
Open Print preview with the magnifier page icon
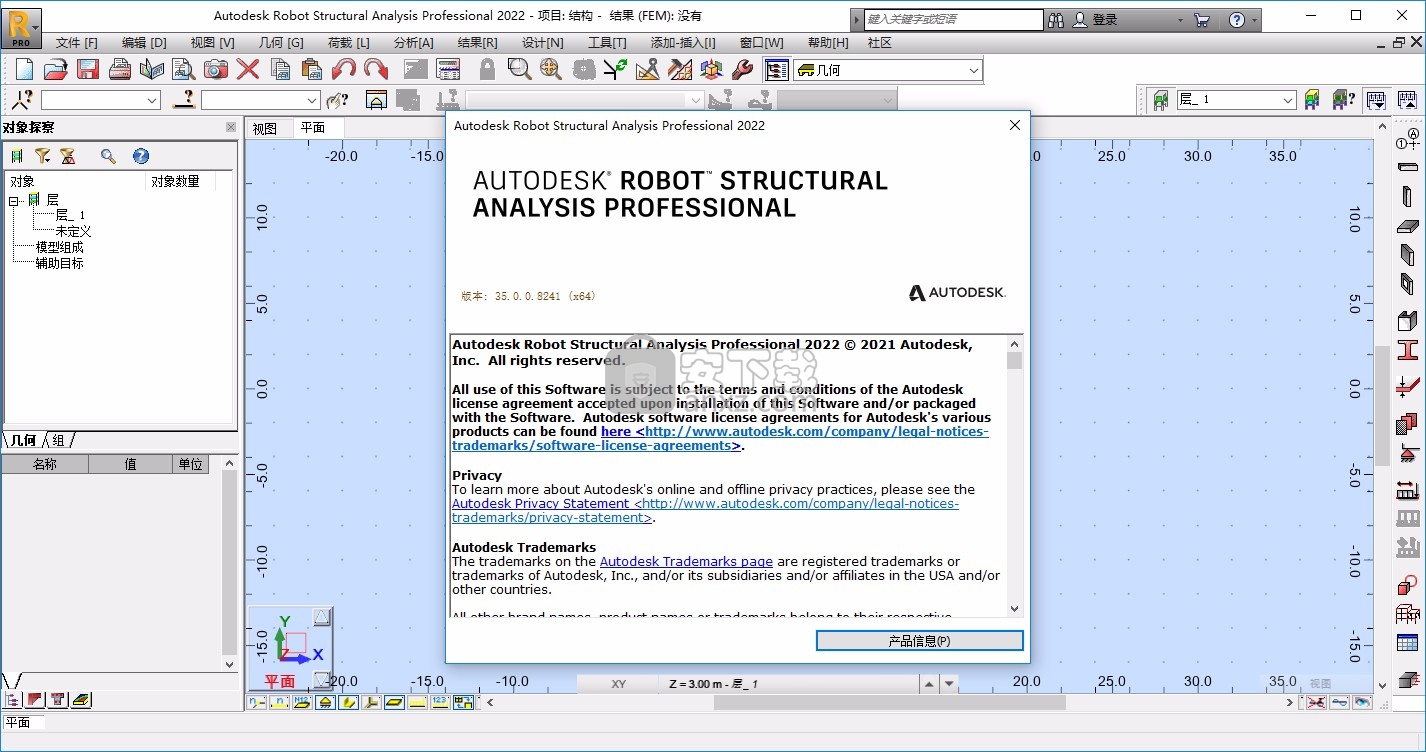pyautogui.click(x=184, y=69)
